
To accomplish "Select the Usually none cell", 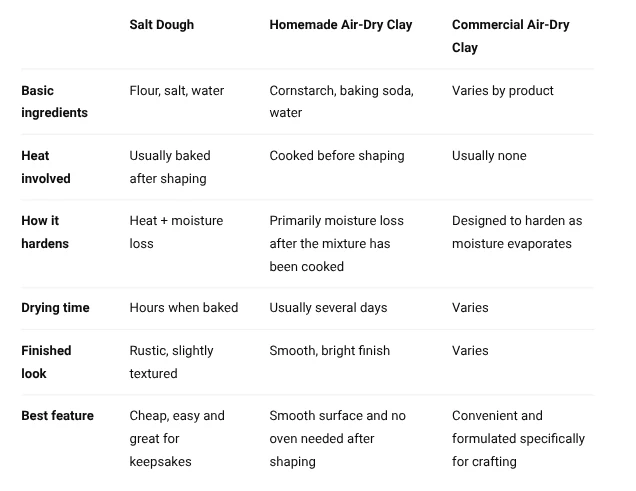I will point(489,156).
